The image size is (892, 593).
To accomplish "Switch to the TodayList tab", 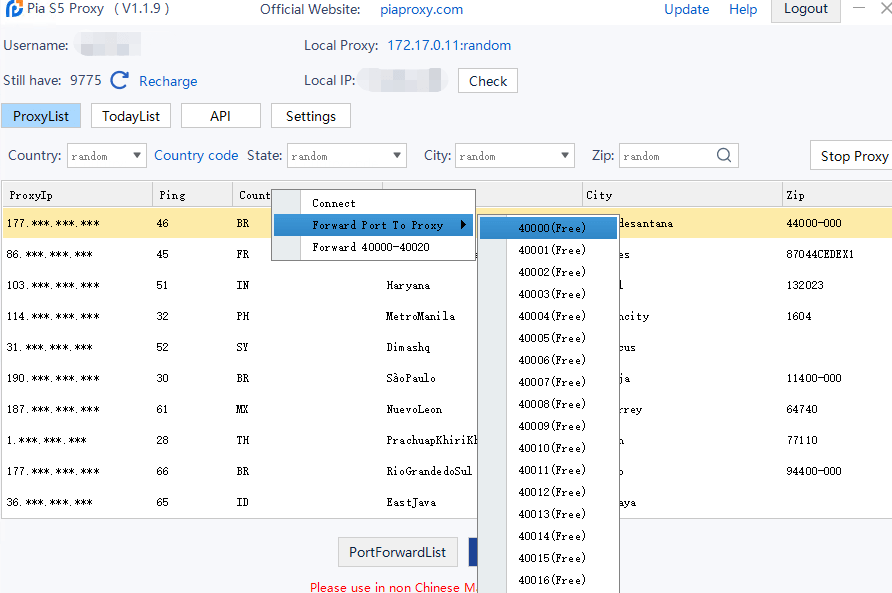I will coord(130,115).
